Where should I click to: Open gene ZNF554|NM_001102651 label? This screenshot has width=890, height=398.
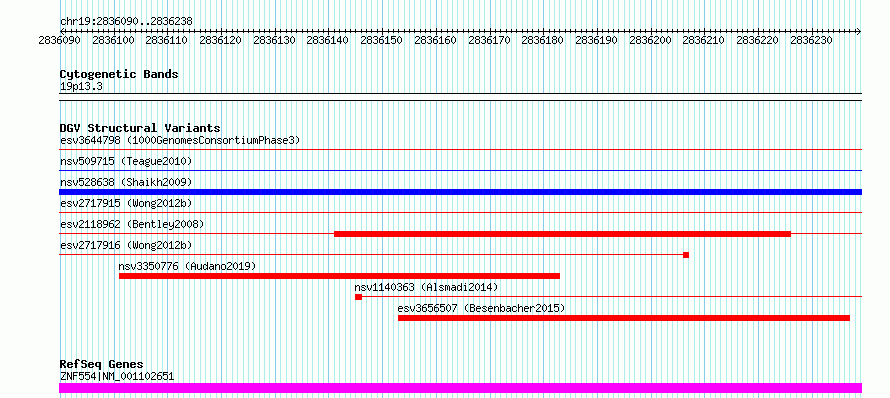[x=117, y=376]
